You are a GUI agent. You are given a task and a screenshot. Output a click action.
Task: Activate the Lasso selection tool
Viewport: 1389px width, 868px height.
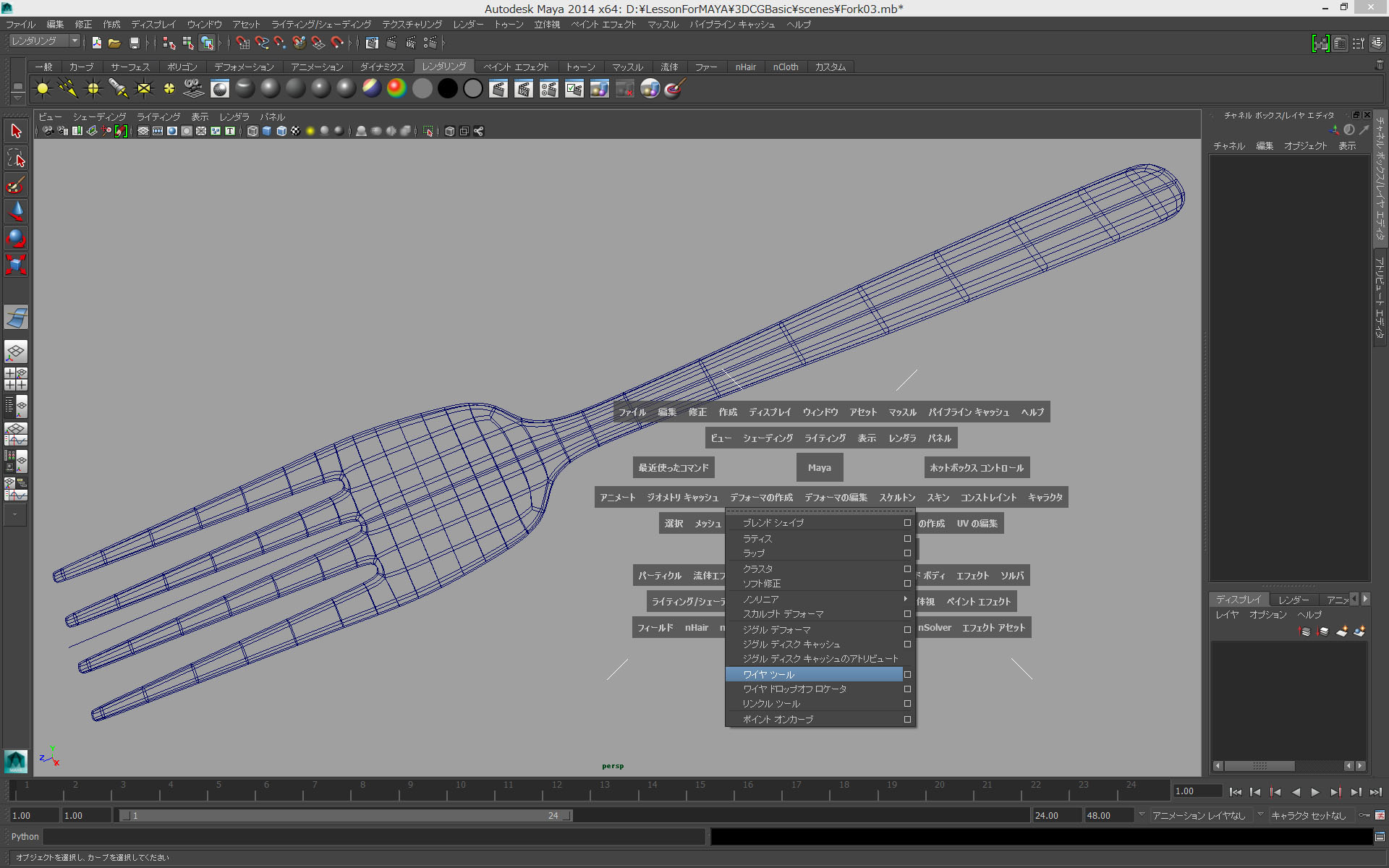[x=15, y=158]
